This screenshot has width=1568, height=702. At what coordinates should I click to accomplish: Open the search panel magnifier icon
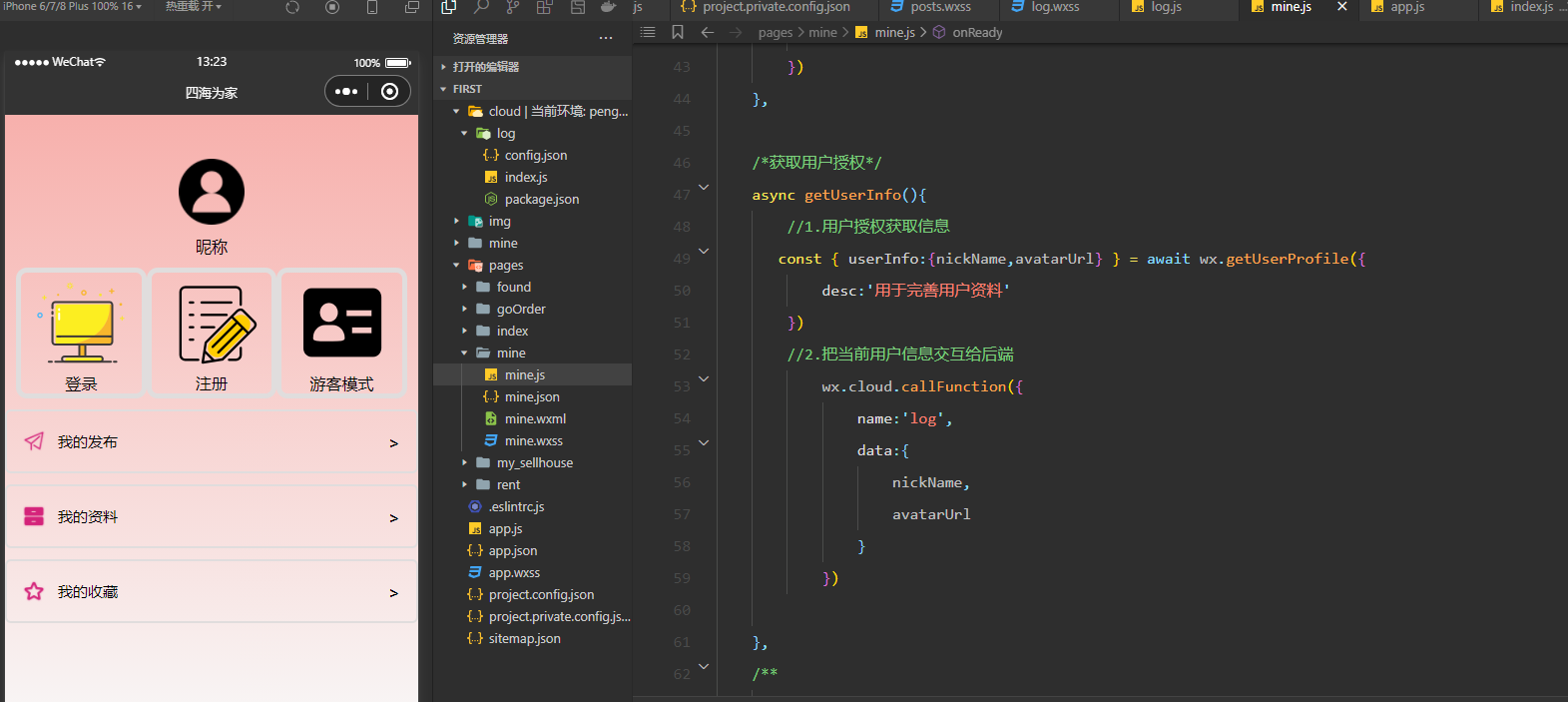pos(481,7)
